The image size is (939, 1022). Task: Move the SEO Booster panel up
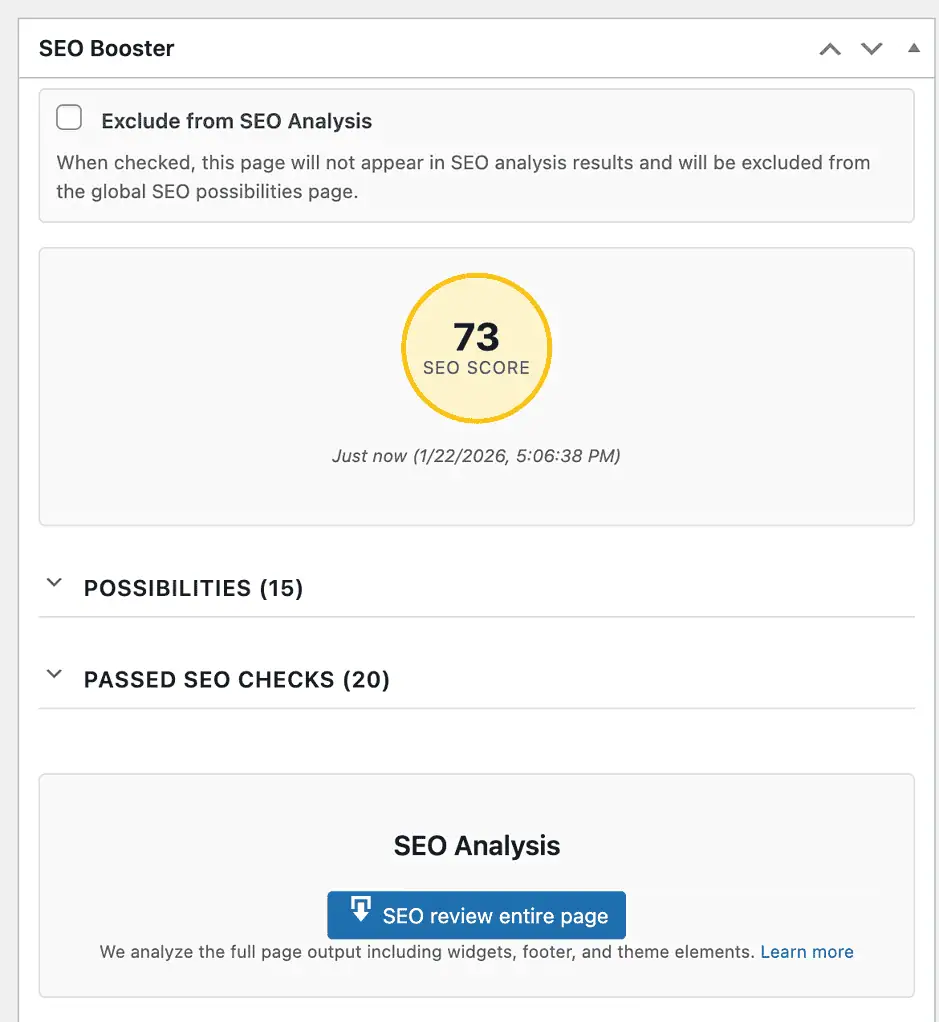click(x=829, y=47)
